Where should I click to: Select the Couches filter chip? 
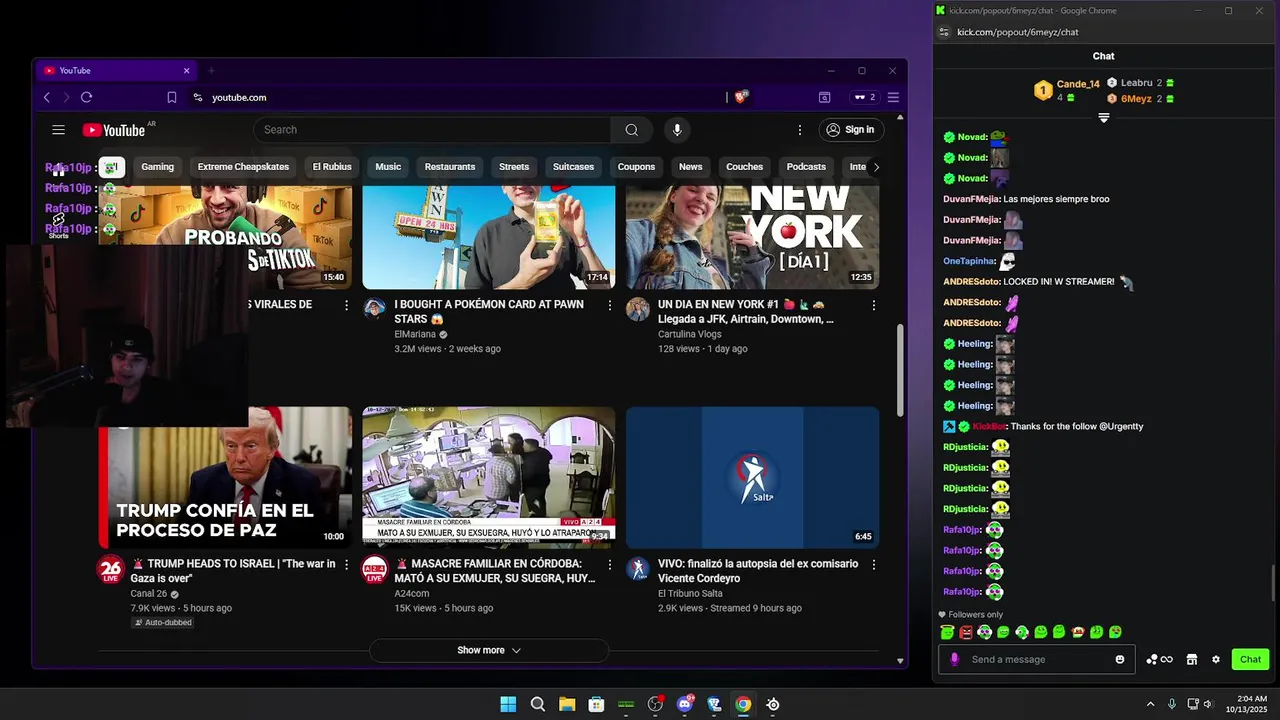pos(744,167)
